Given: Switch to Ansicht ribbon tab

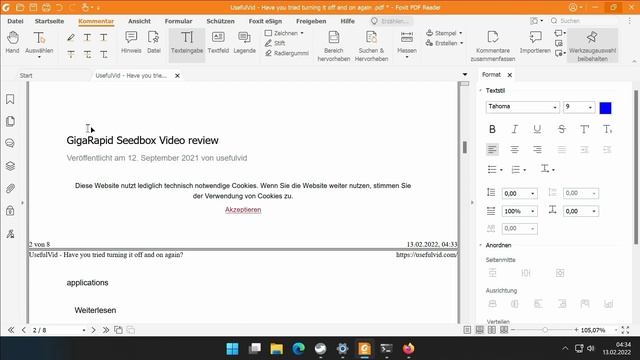Looking at the screenshot, I should (x=139, y=21).
